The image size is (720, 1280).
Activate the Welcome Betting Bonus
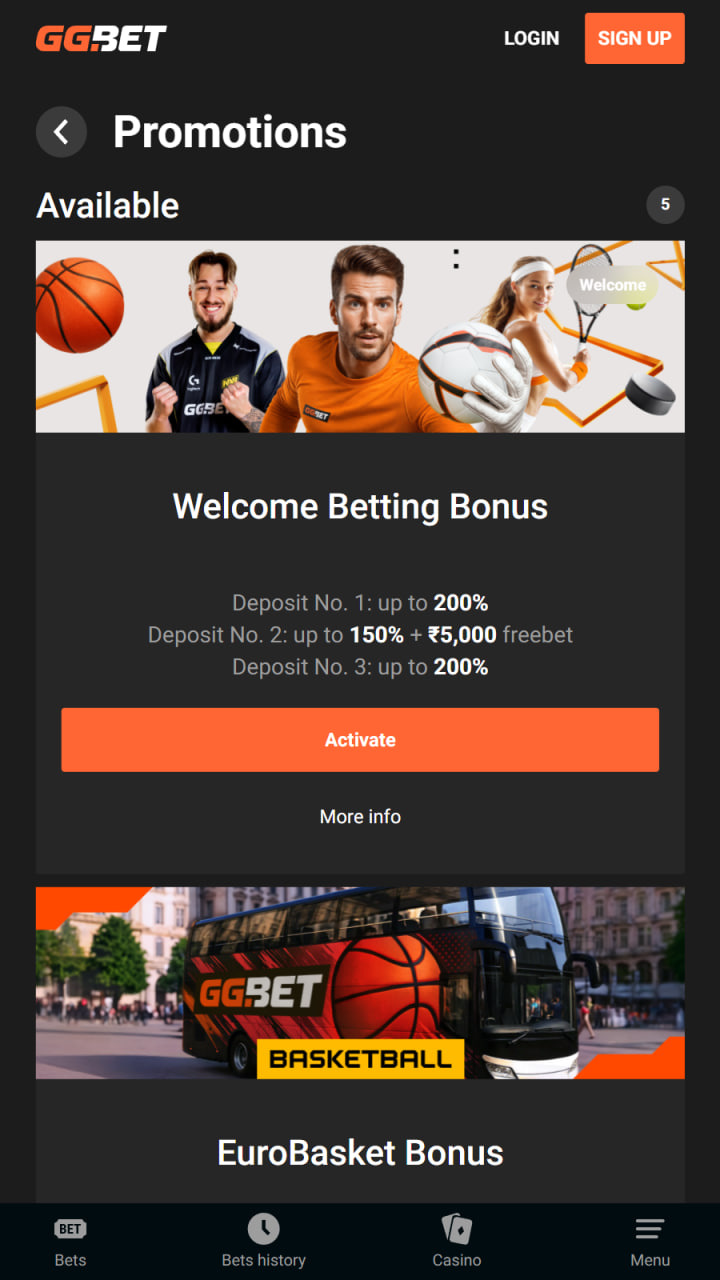(360, 740)
